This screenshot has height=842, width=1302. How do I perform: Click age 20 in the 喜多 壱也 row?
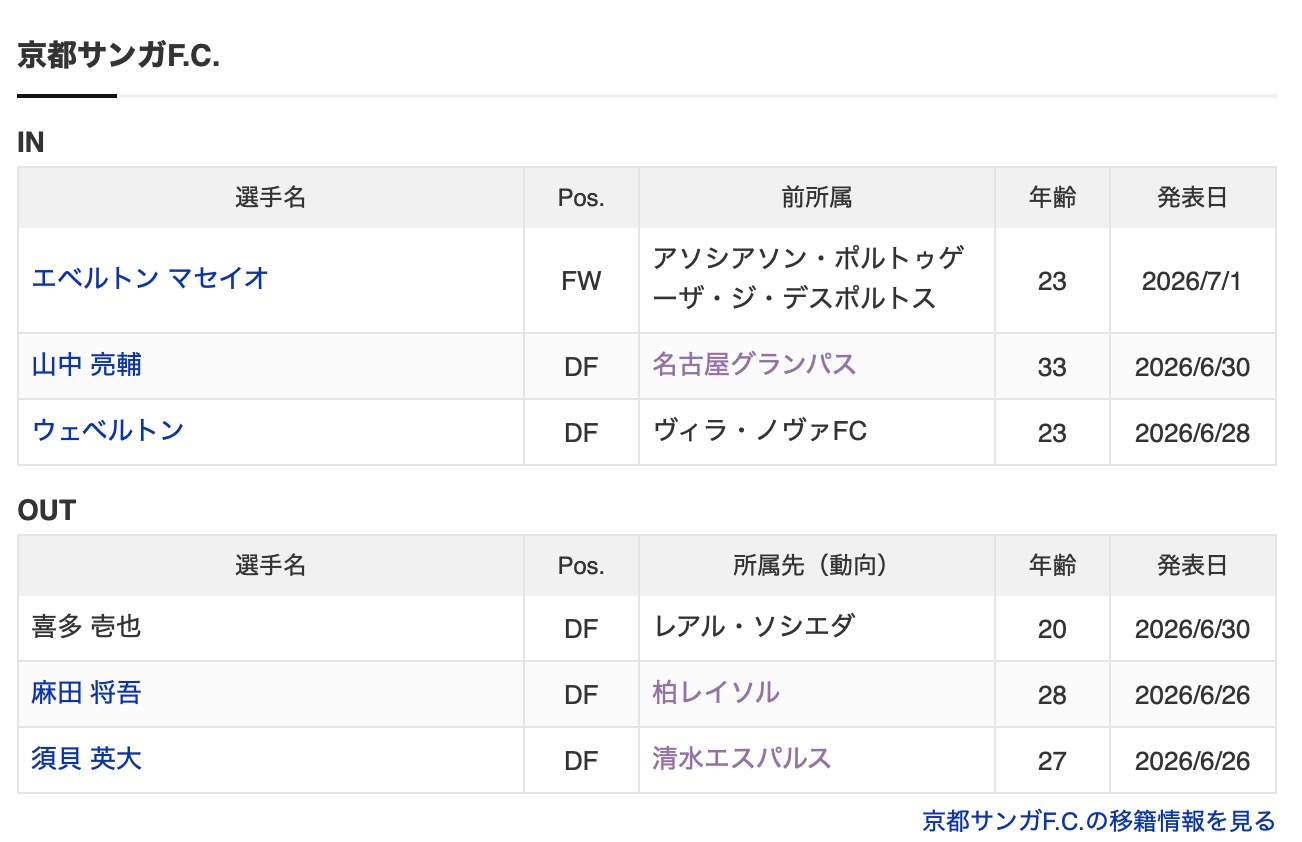coord(1052,629)
